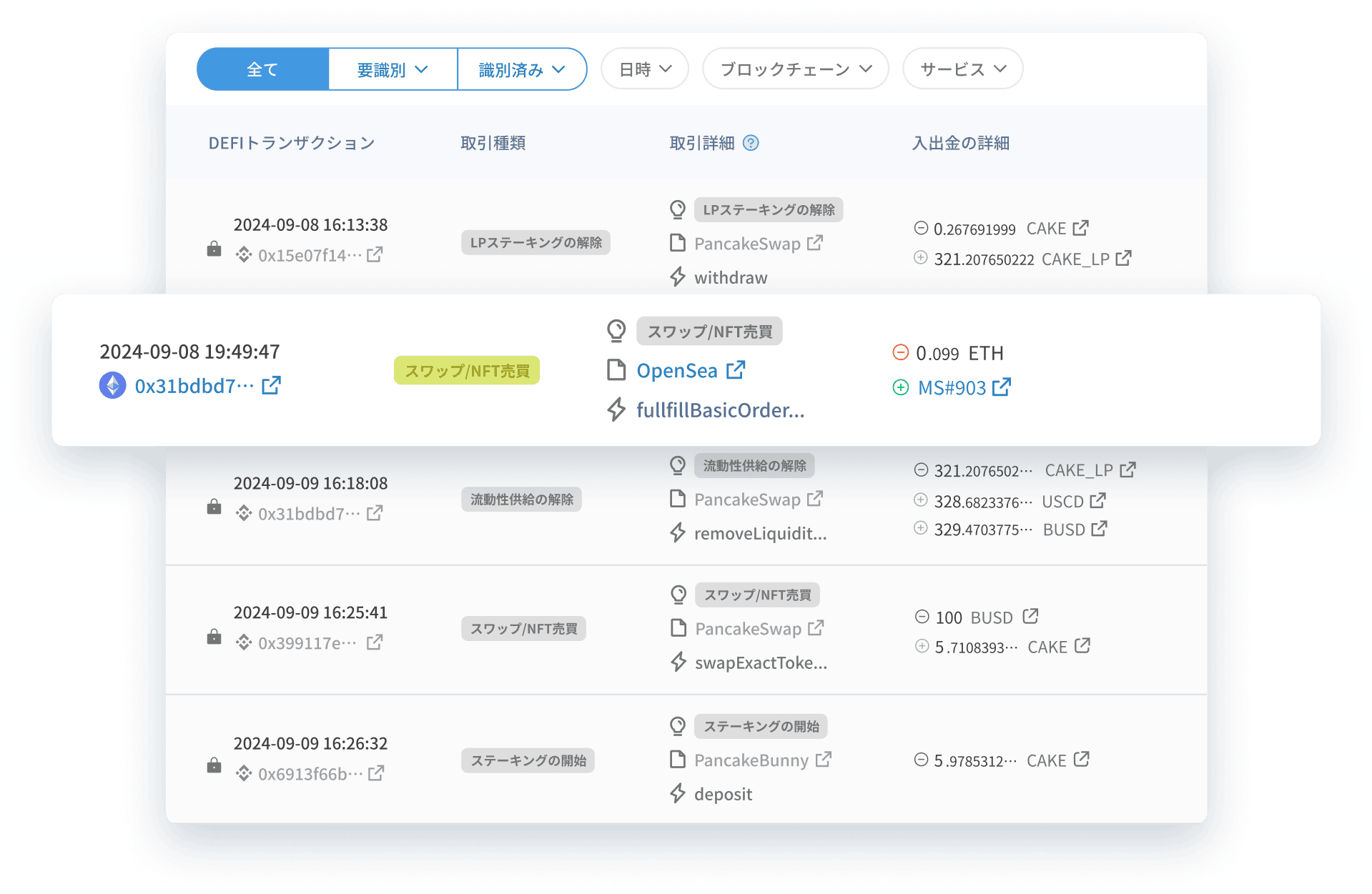This screenshot has width=1372, height=894.
Task: Click the red minus icon beside 0.099 ETH
Action: click(x=901, y=352)
